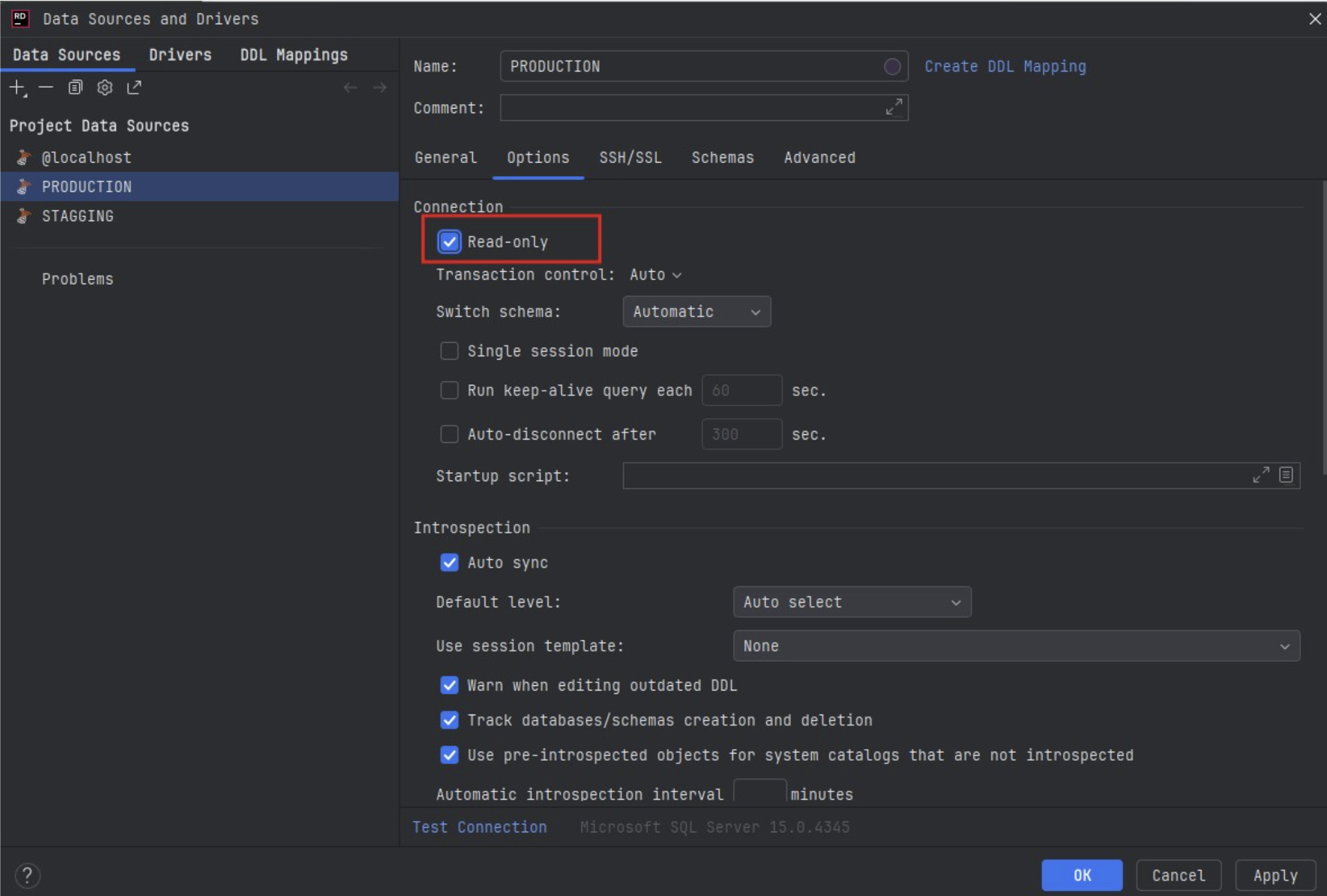
Task: Open the Use session template dropdown
Action: tap(1016, 646)
